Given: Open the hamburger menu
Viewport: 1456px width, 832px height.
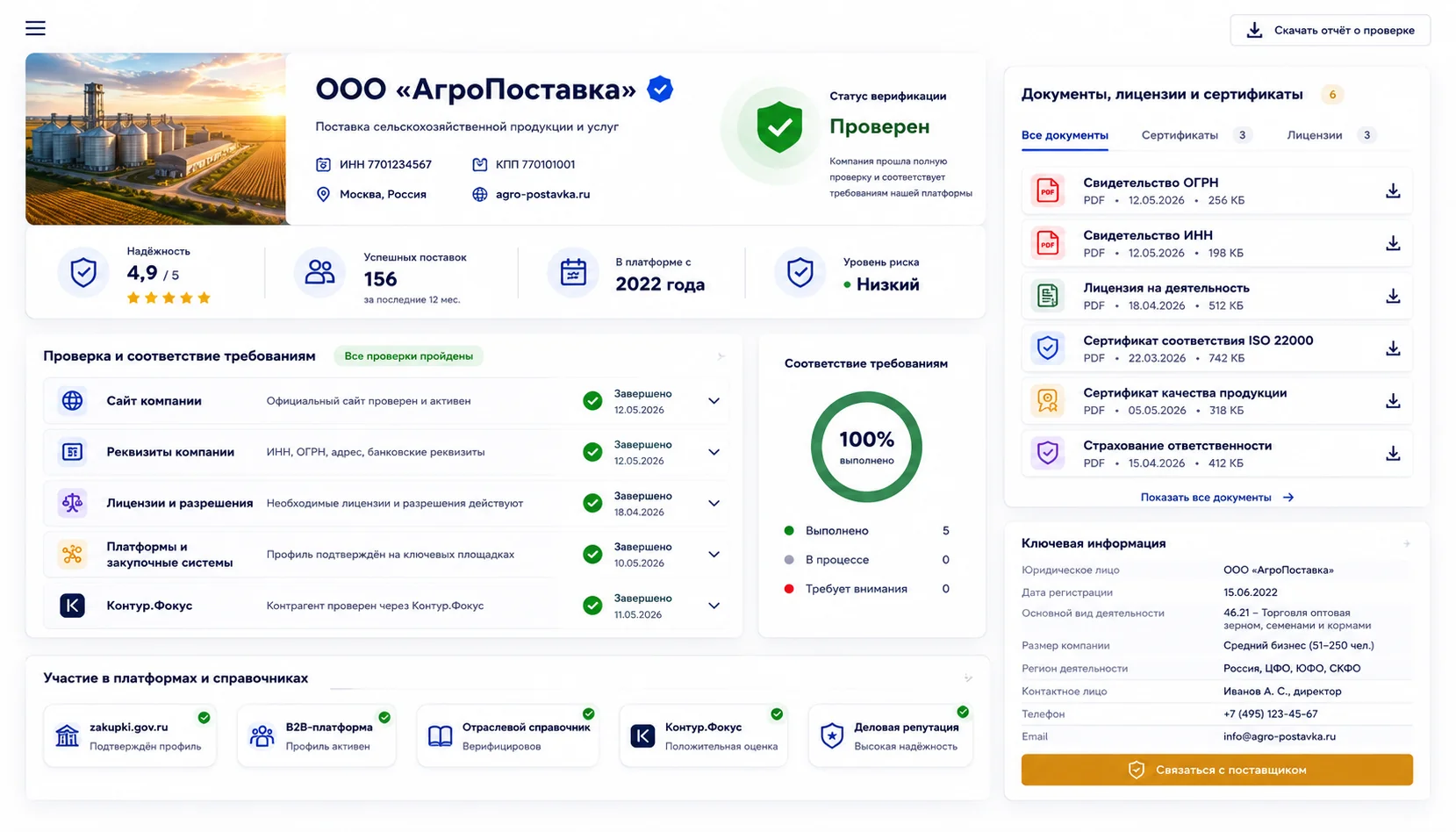Looking at the screenshot, I should (35, 28).
